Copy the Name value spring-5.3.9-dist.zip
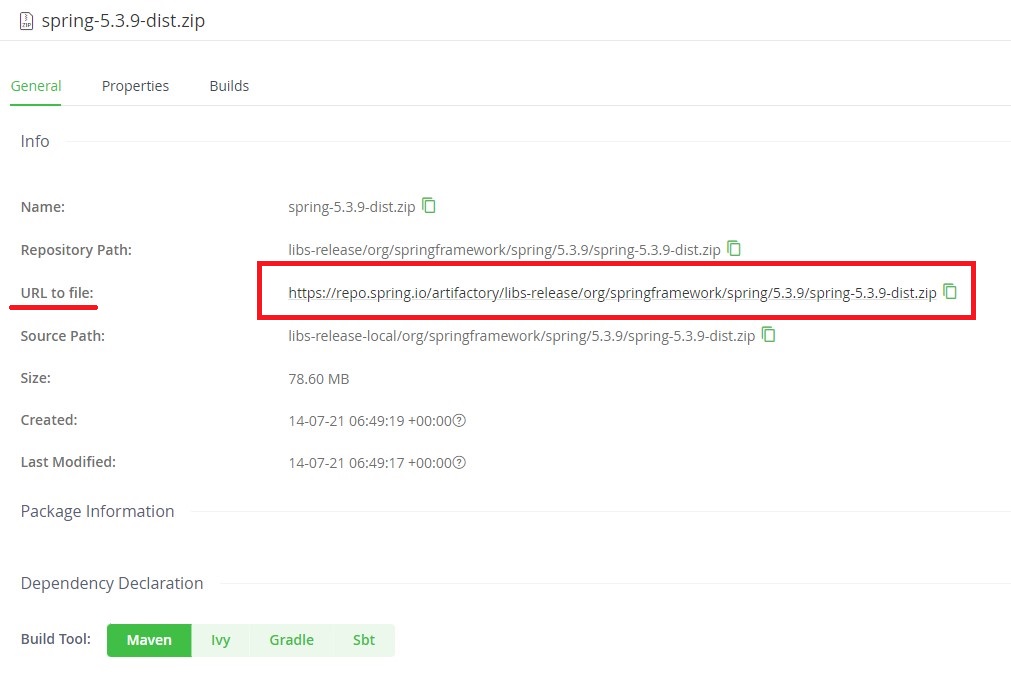1011x684 pixels. coord(429,206)
